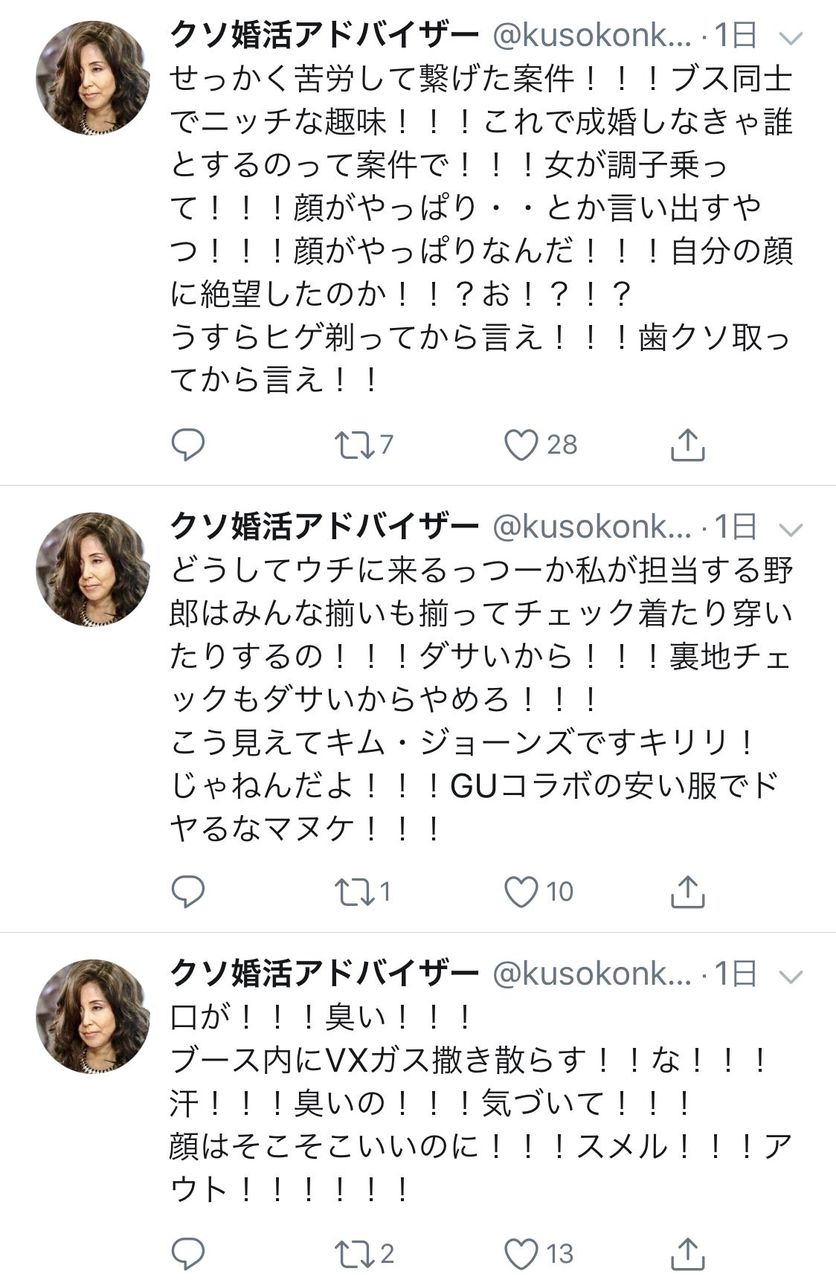Viewport: 836px width, 1280px height.
Task: Reply to the second tweet about チェック服
Action: (x=188, y=890)
